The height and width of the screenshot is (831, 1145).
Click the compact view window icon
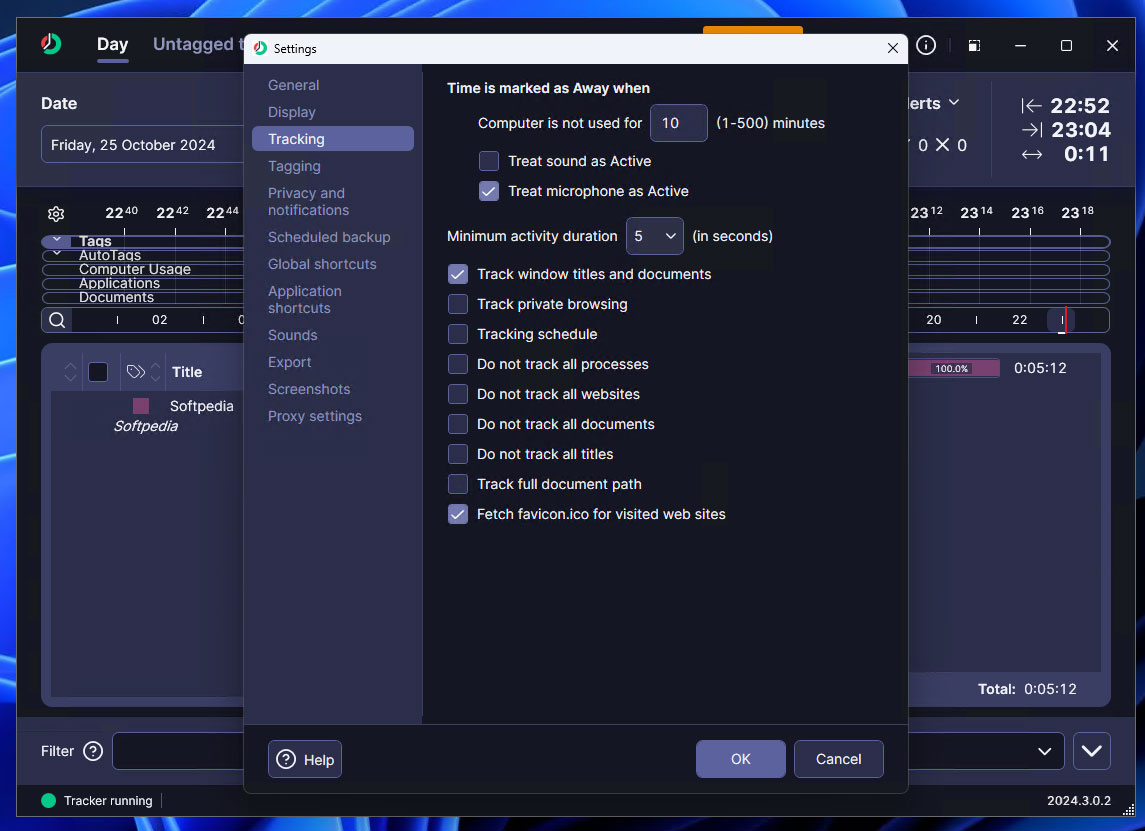974,46
